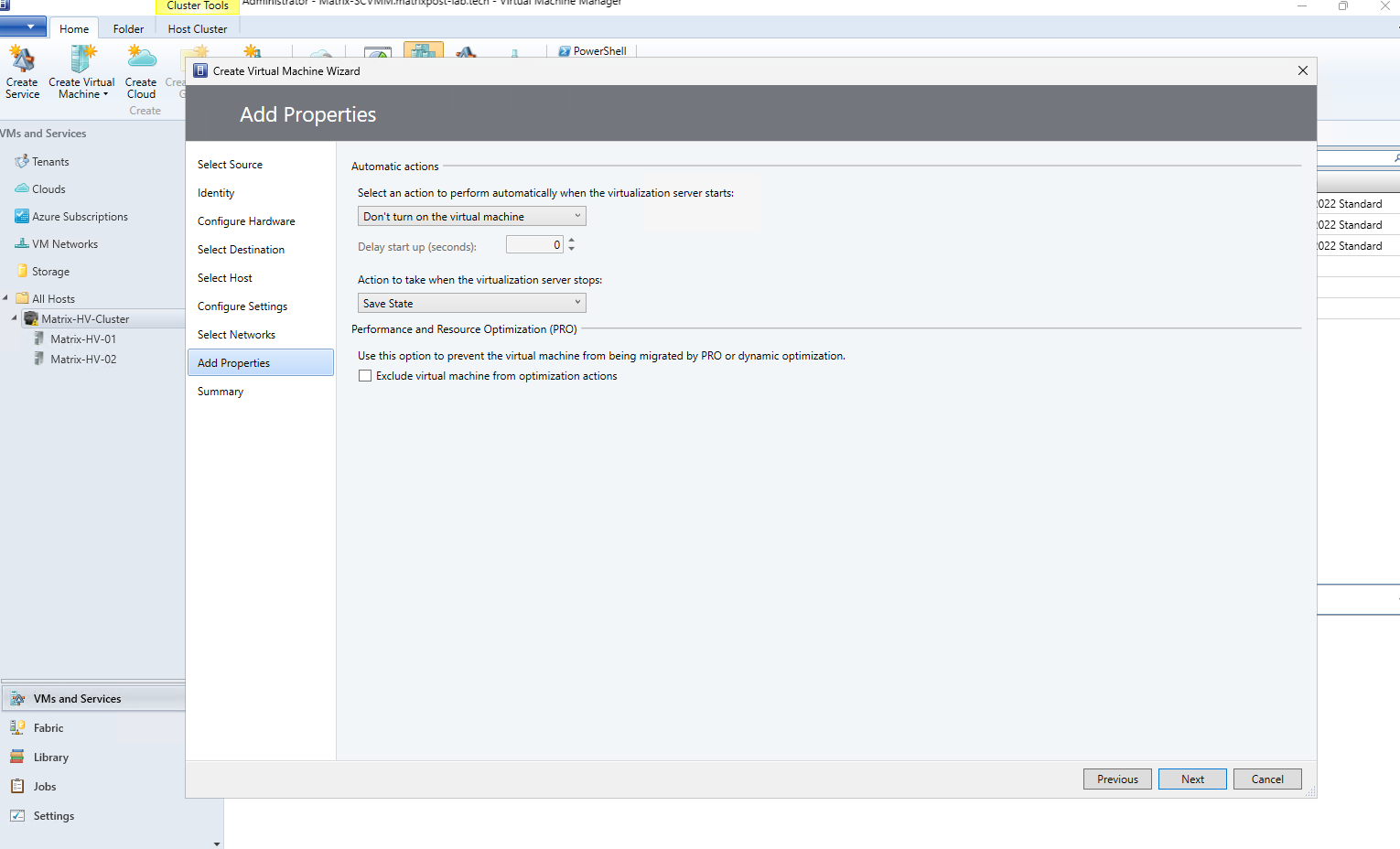The width and height of the screenshot is (1400, 849).
Task: Open the Save State stop action dropdown
Action: [x=471, y=304]
